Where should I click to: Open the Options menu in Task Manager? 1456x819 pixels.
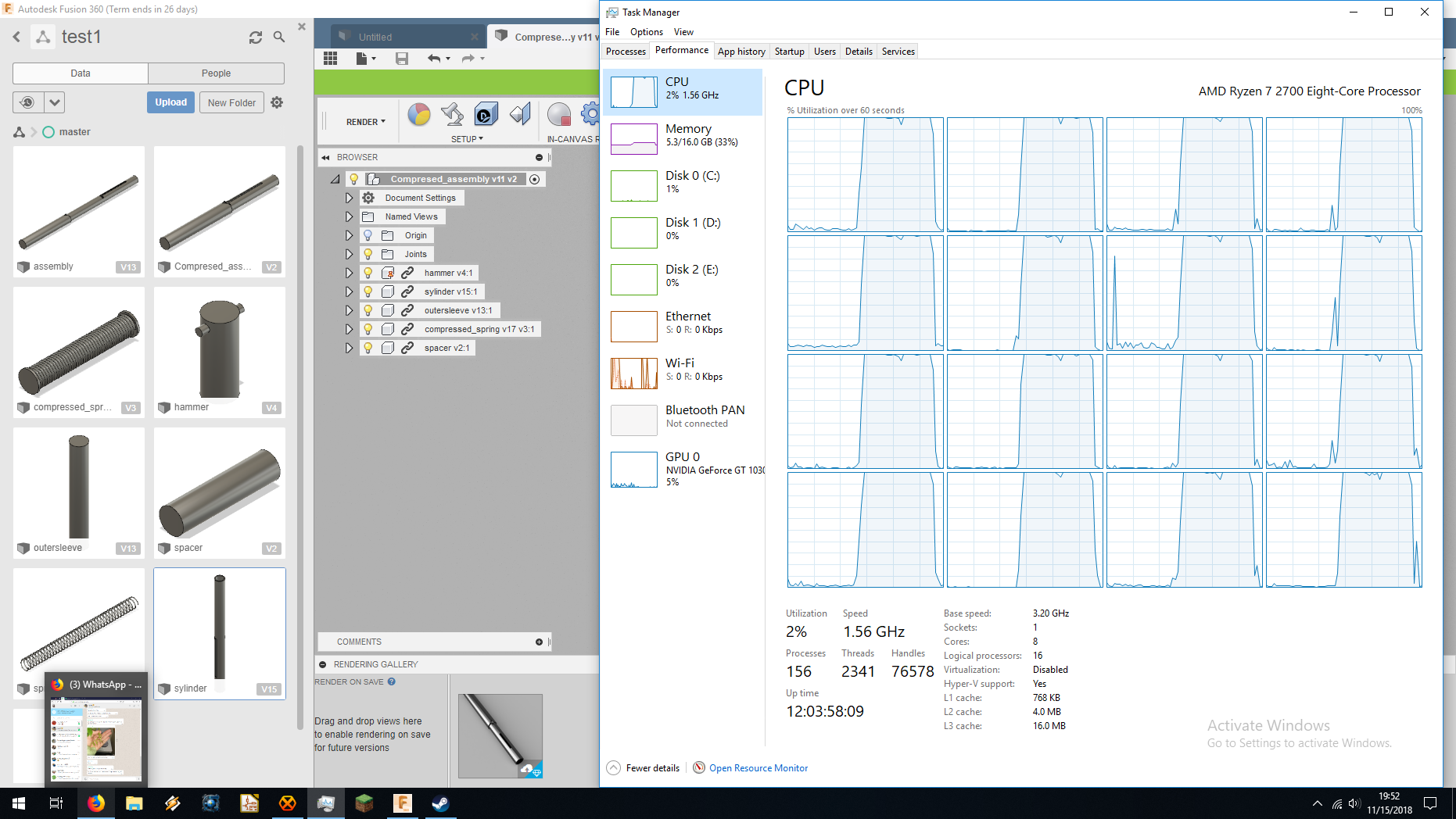click(646, 32)
